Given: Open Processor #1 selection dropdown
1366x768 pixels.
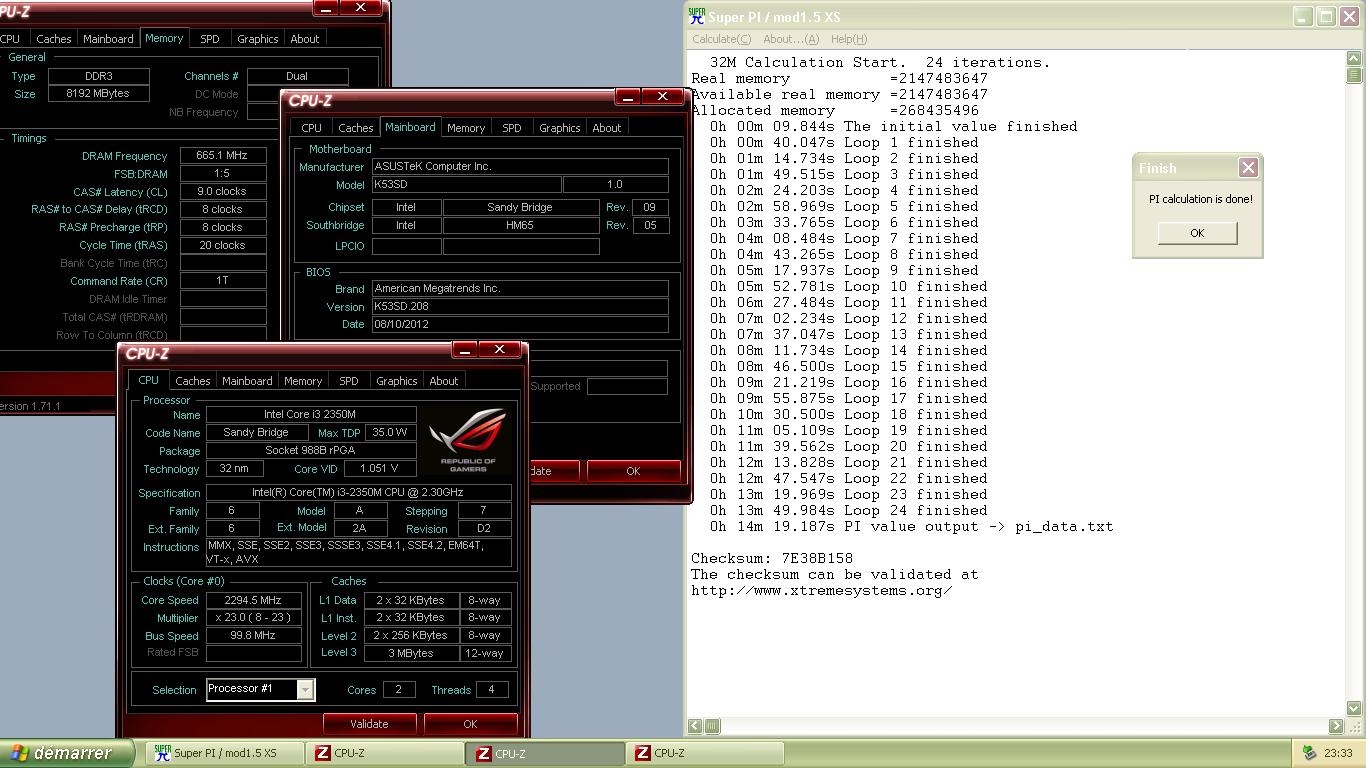Looking at the screenshot, I should coord(305,689).
